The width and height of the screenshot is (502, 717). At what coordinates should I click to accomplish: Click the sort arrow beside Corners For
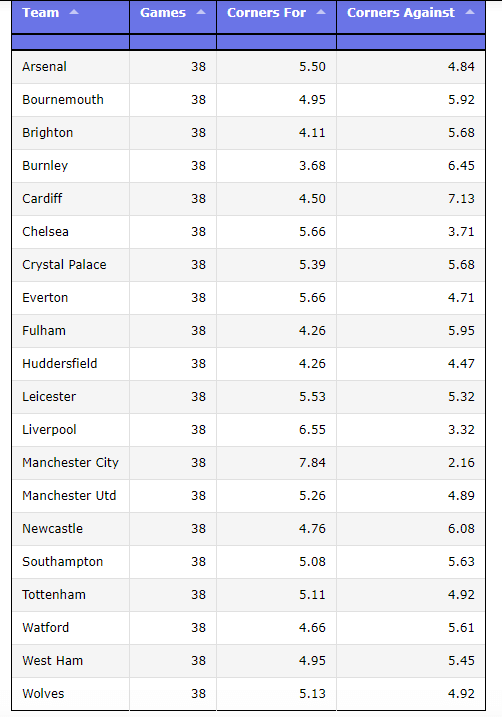tap(321, 12)
